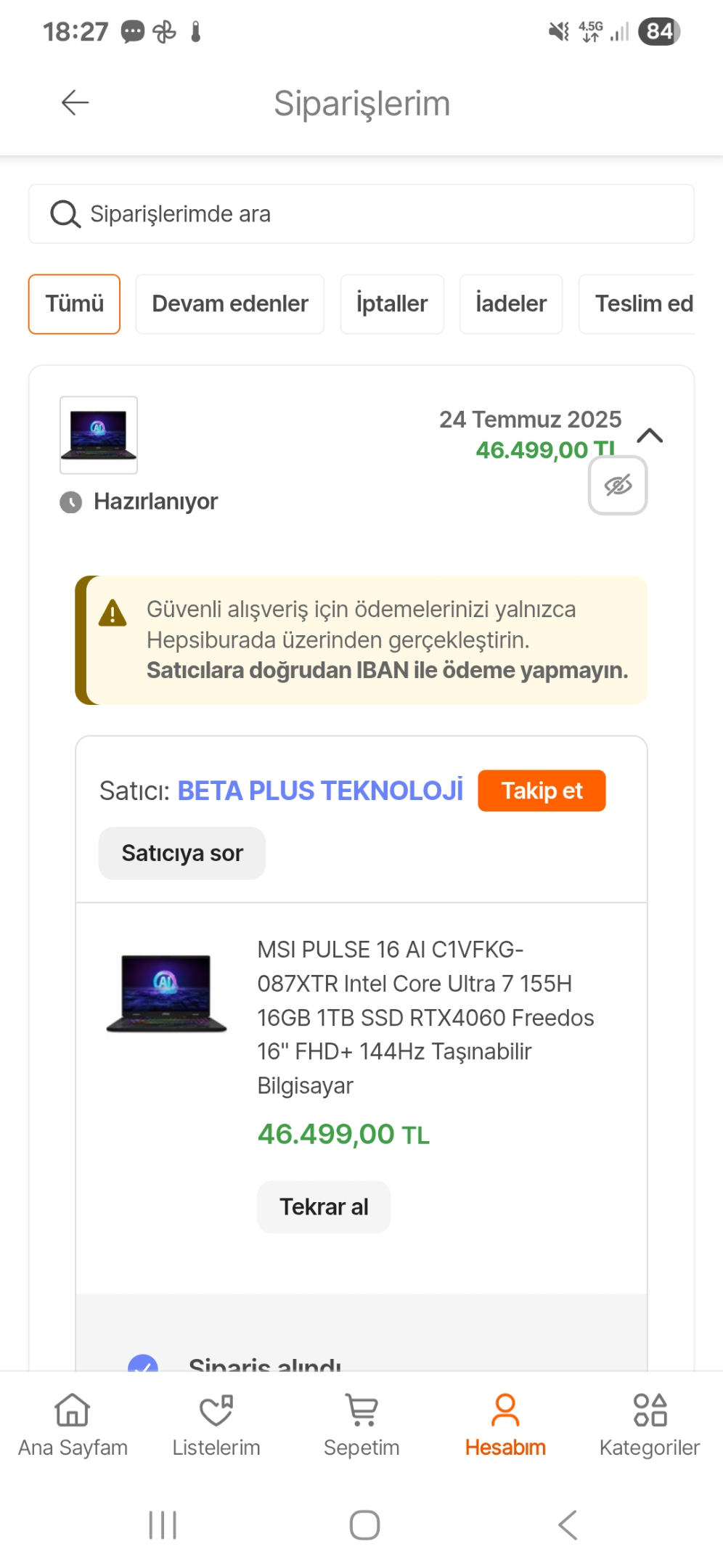Open Kategoriler icon

tap(650, 1410)
